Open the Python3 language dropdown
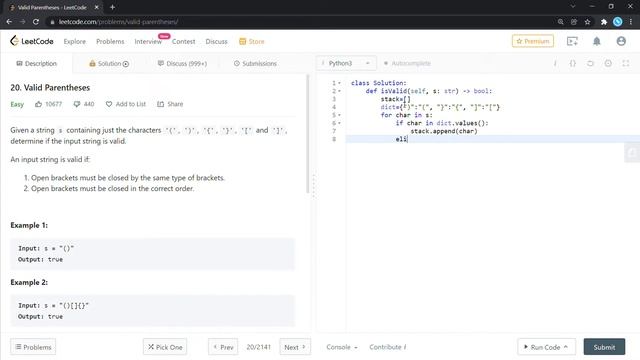The width and height of the screenshot is (640, 360). [346, 63]
